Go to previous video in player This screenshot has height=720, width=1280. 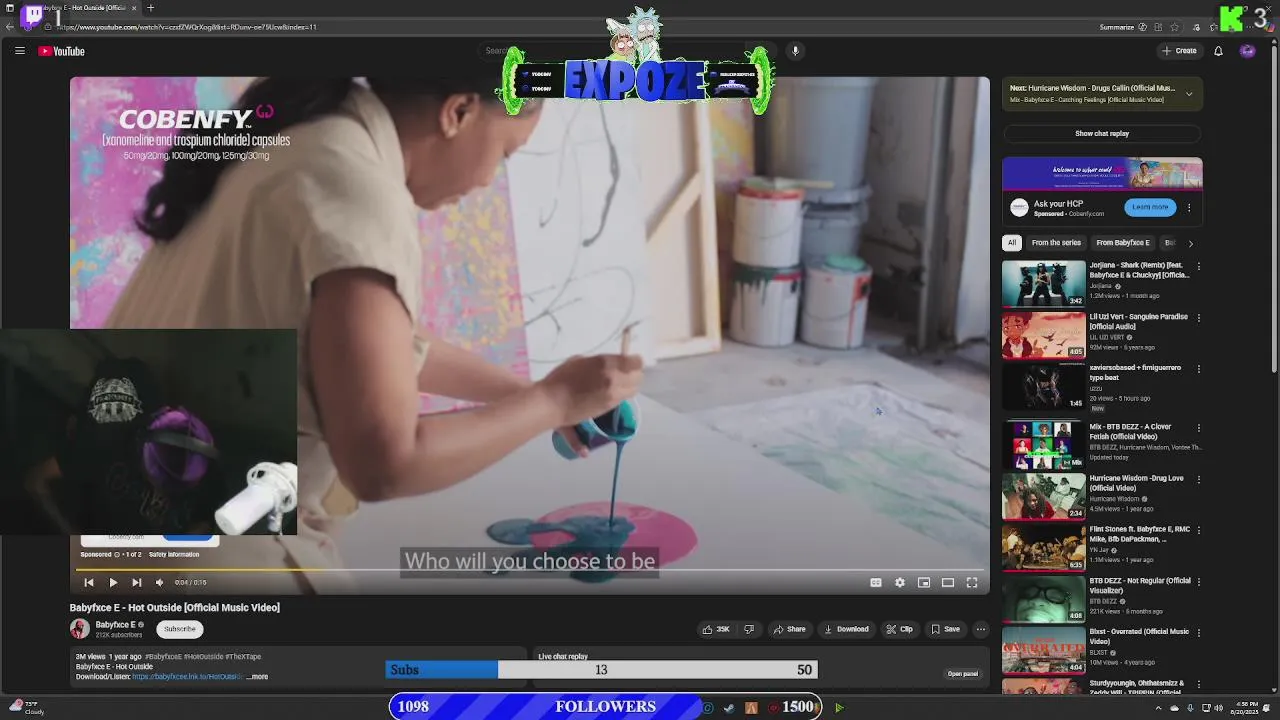coord(89,582)
